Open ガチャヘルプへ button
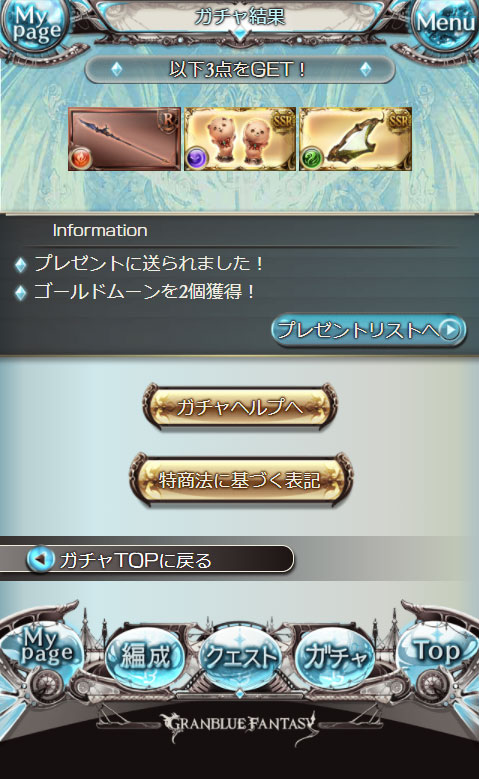The width and height of the screenshot is (479, 779). point(240,407)
